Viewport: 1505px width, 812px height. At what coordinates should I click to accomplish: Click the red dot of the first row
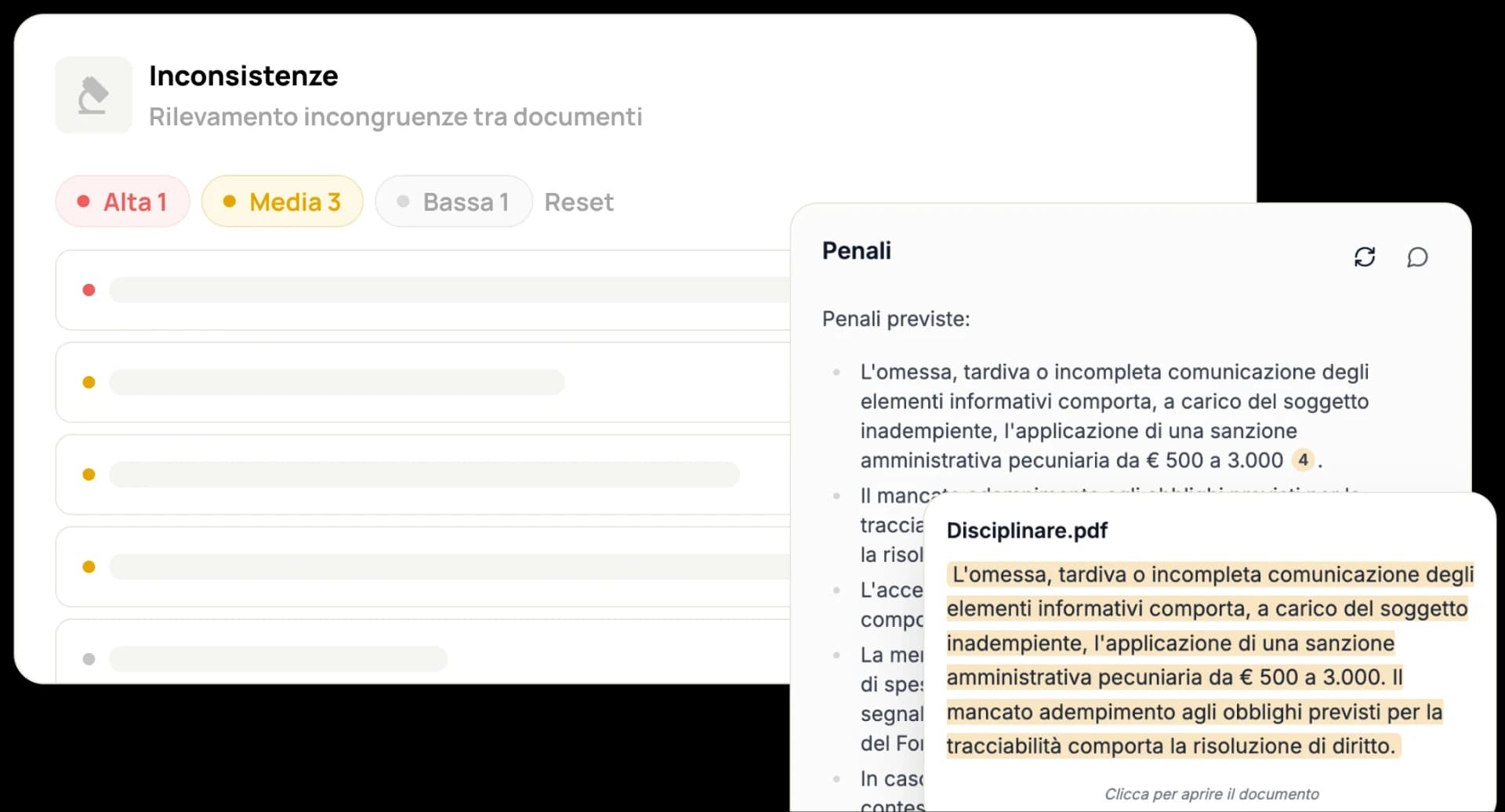tap(89, 290)
